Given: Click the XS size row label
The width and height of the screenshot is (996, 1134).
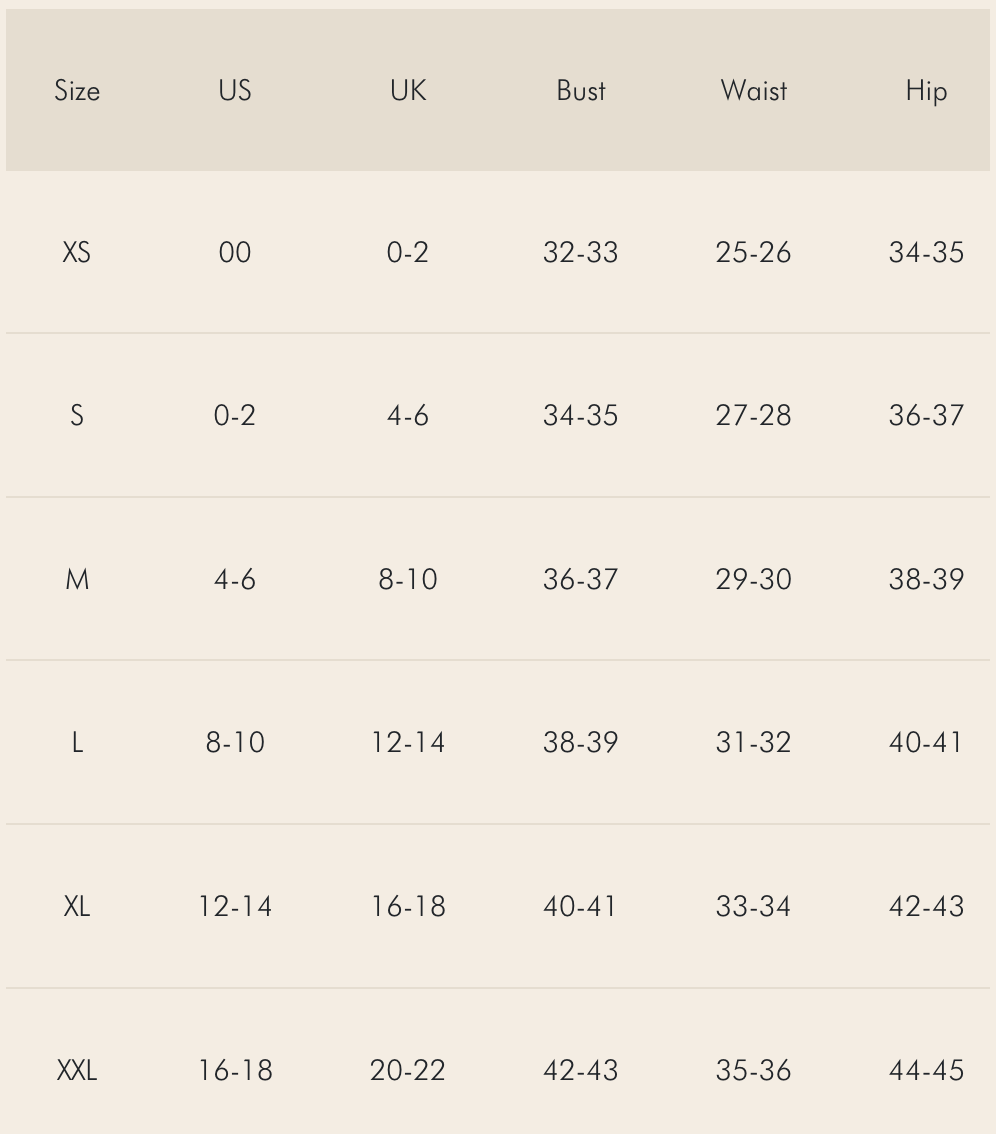Looking at the screenshot, I should pos(77,252).
